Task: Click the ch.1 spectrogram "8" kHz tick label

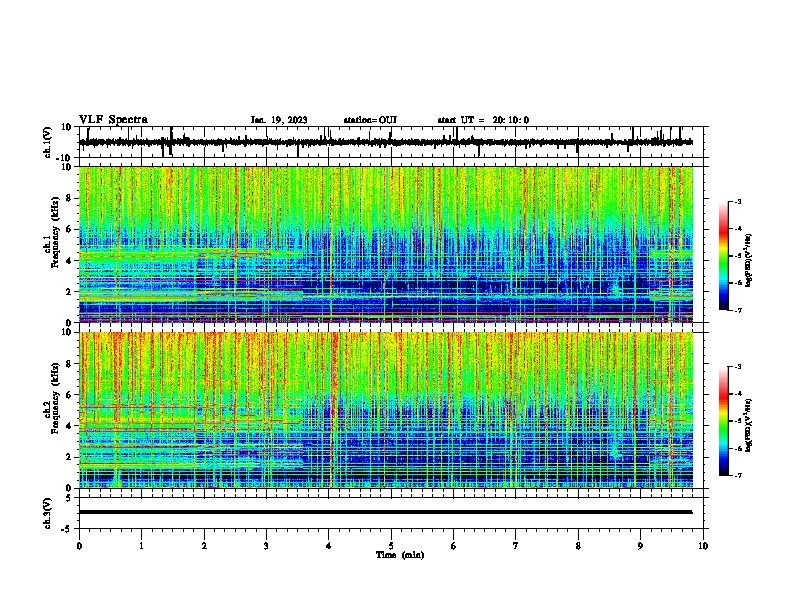Action: click(x=69, y=198)
